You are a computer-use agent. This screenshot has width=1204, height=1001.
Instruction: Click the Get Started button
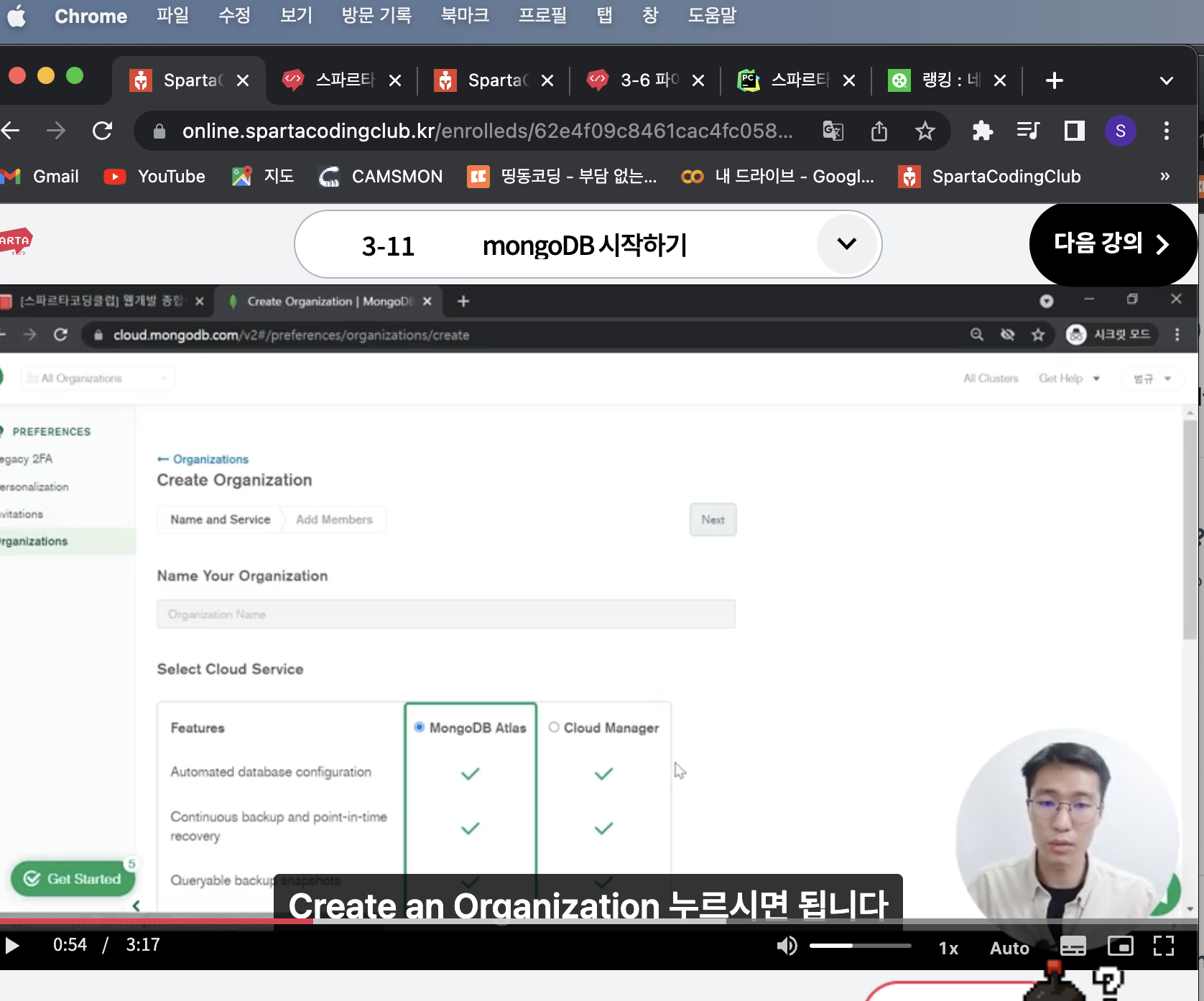coord(73,879)
